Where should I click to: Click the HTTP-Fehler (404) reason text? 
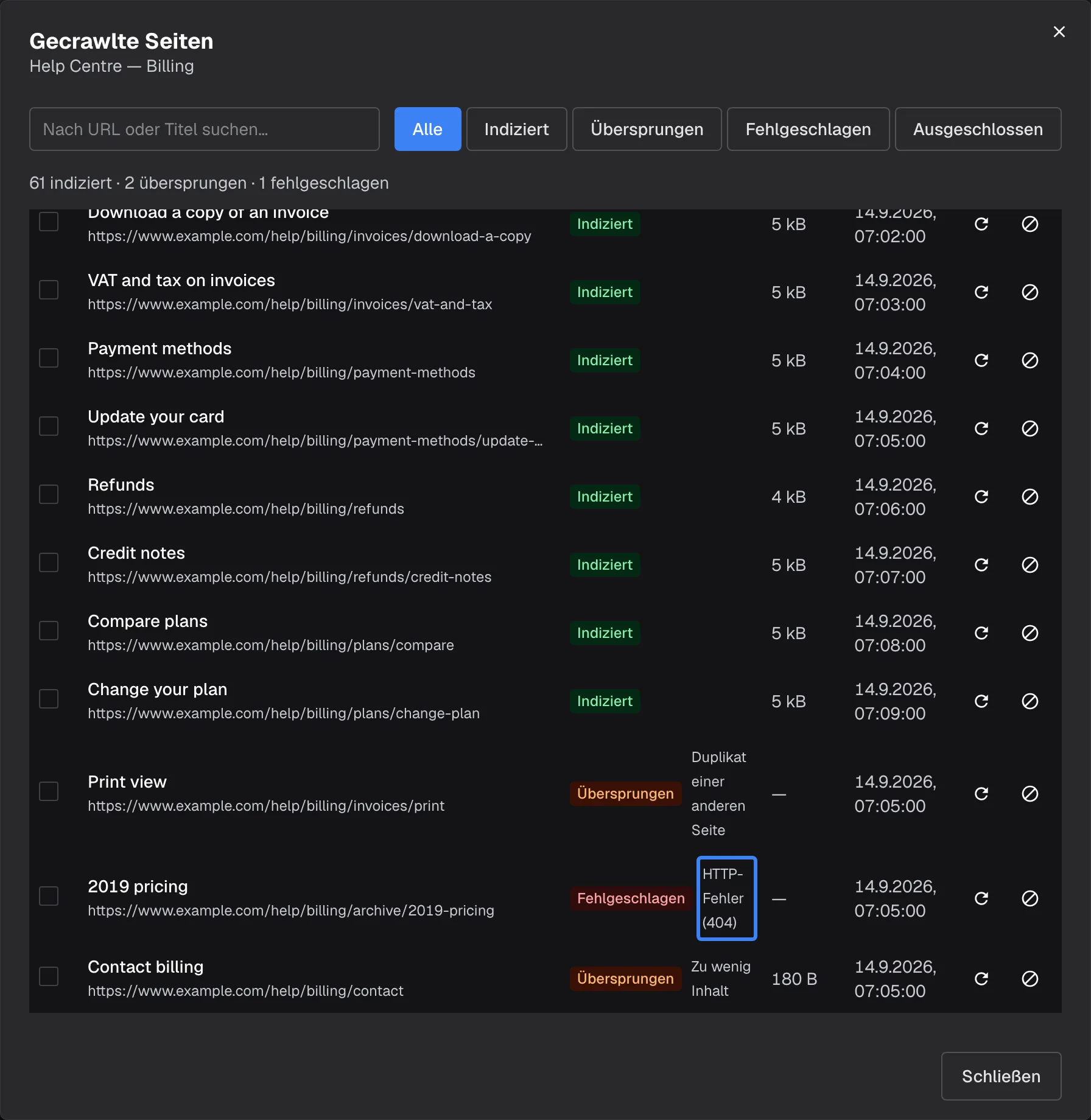pyautogui.click(x=726, y=898)
